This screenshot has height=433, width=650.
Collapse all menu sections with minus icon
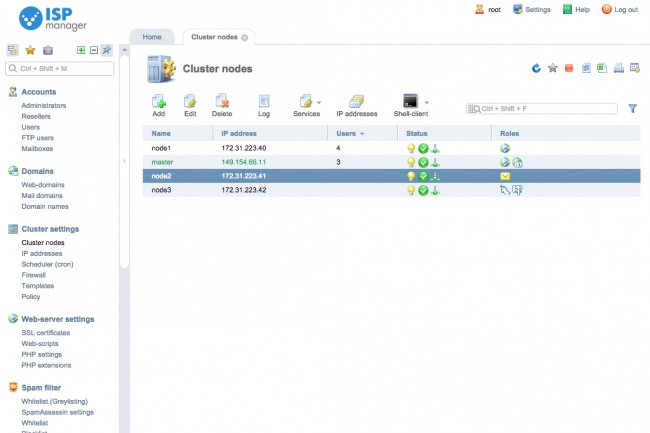pos(94,49)
